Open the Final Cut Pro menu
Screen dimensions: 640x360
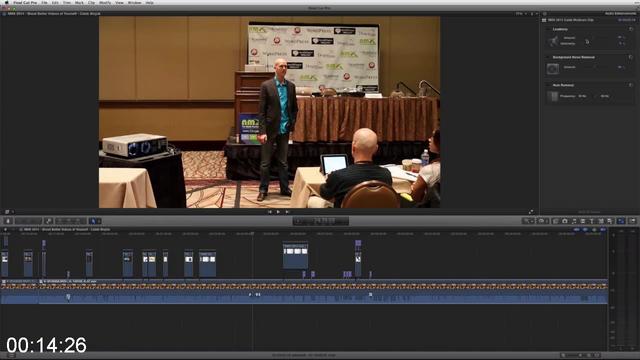coord(25,2)
